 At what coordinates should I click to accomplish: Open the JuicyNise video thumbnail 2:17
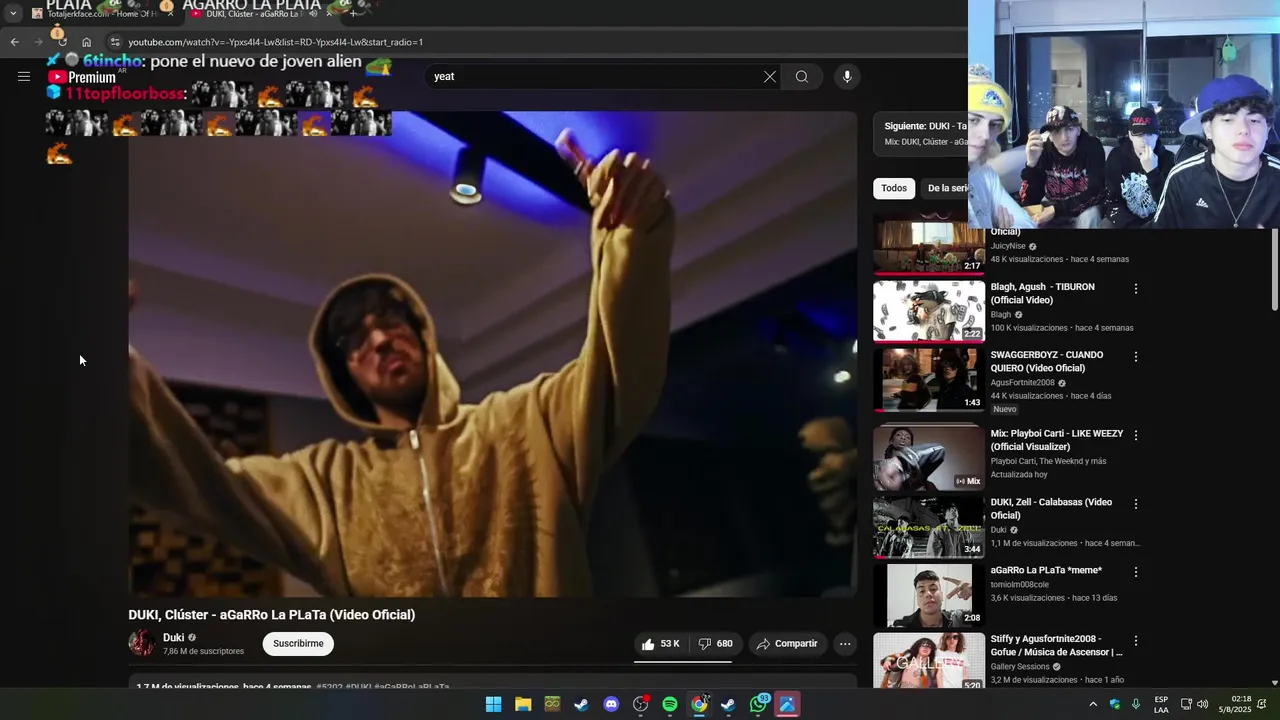point(929,247)
